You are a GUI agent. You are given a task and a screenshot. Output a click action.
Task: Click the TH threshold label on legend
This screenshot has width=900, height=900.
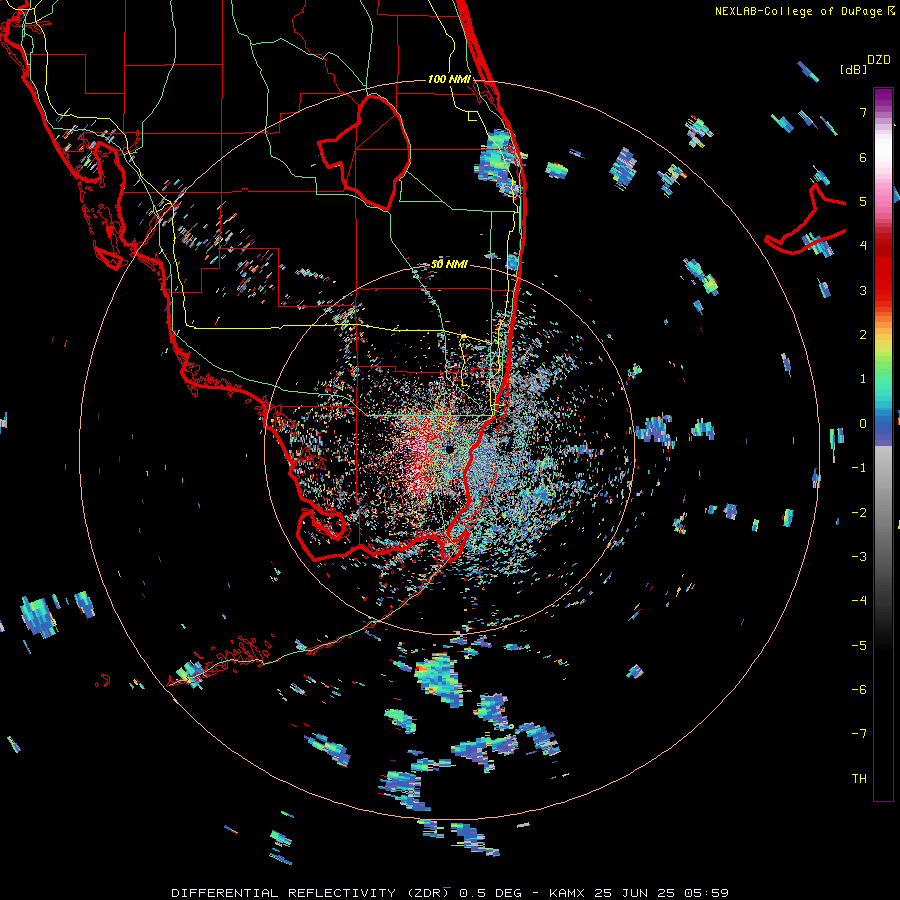pyautogui.click(x=859, y=779)
